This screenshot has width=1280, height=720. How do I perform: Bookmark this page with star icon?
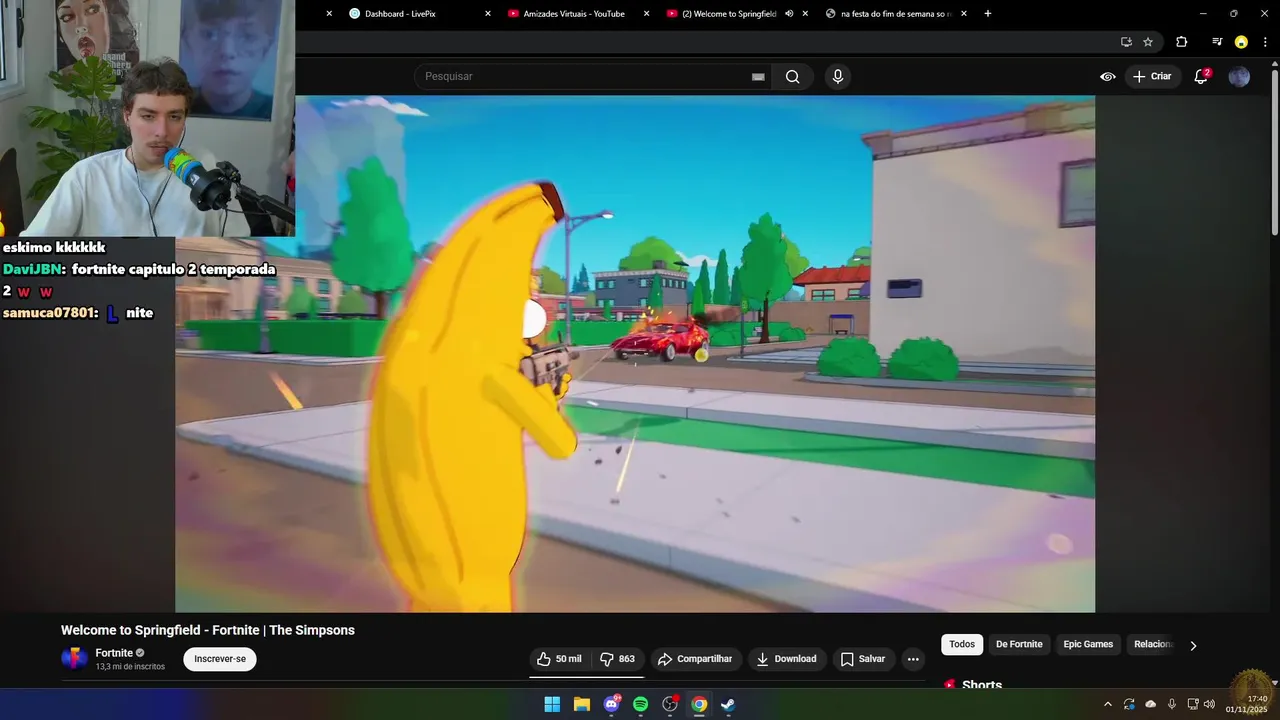point(1148,42)
